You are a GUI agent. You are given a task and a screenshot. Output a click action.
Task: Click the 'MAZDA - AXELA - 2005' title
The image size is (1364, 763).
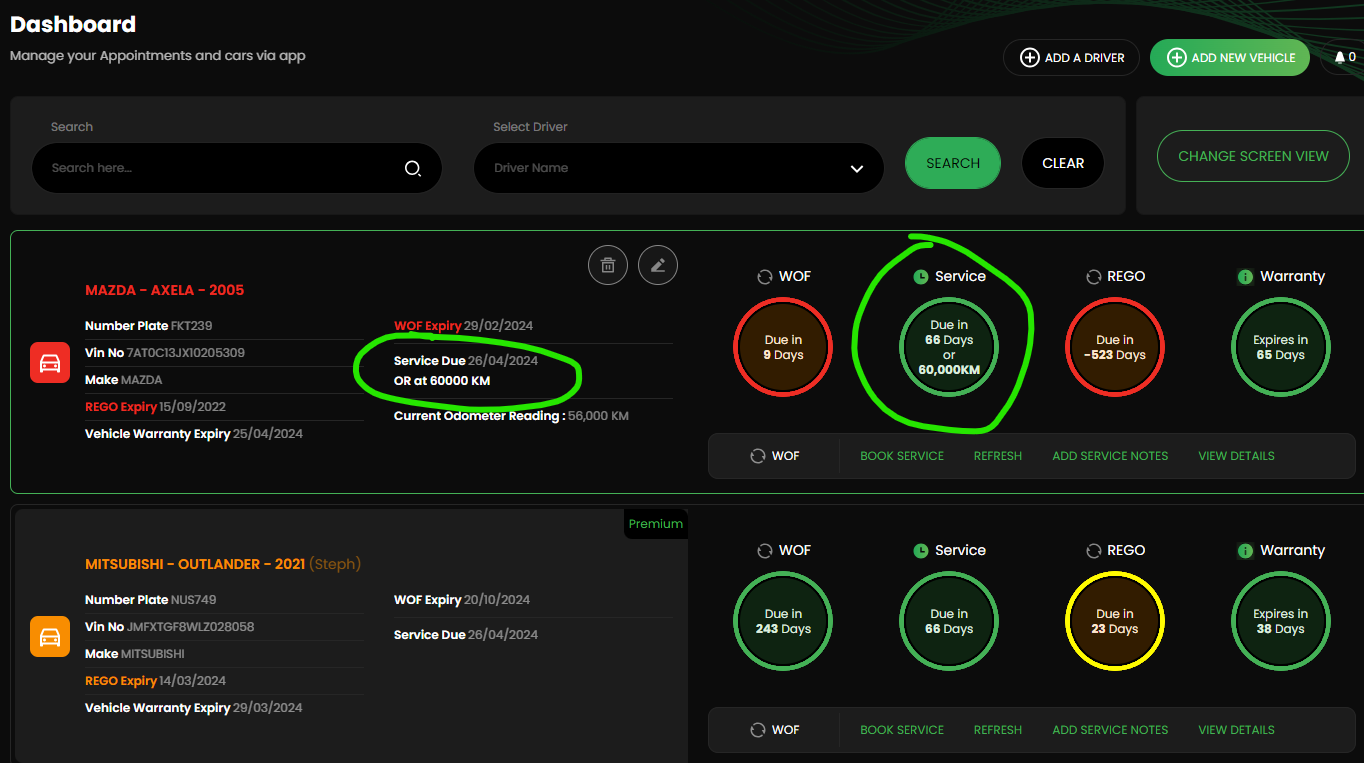point(165,290)
